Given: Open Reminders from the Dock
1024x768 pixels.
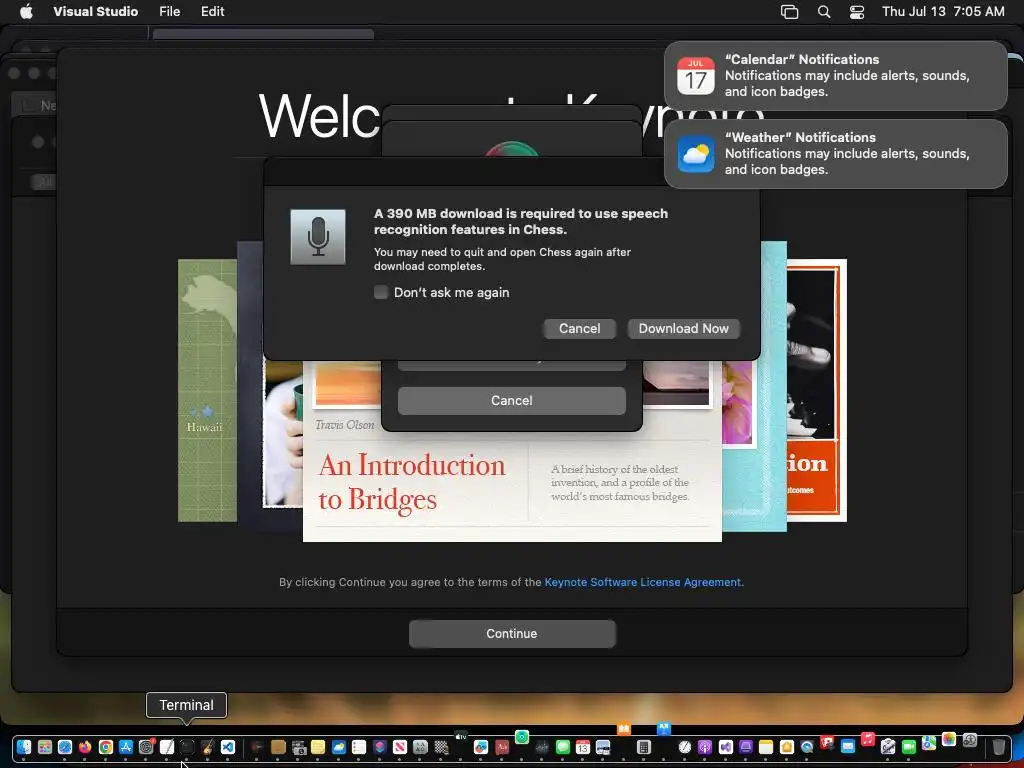Looking at the screenshot, I should click(x=359, y=747).
